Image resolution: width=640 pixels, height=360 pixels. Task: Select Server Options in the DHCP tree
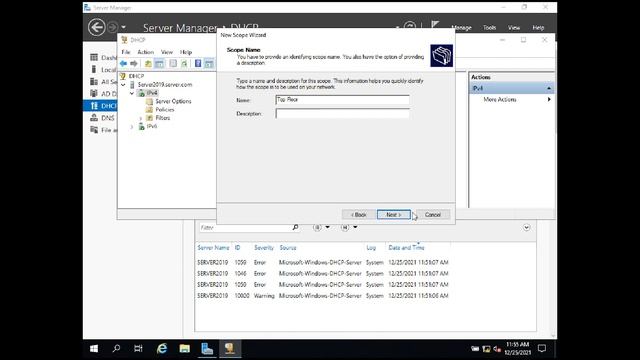click(x=173, y=101)
